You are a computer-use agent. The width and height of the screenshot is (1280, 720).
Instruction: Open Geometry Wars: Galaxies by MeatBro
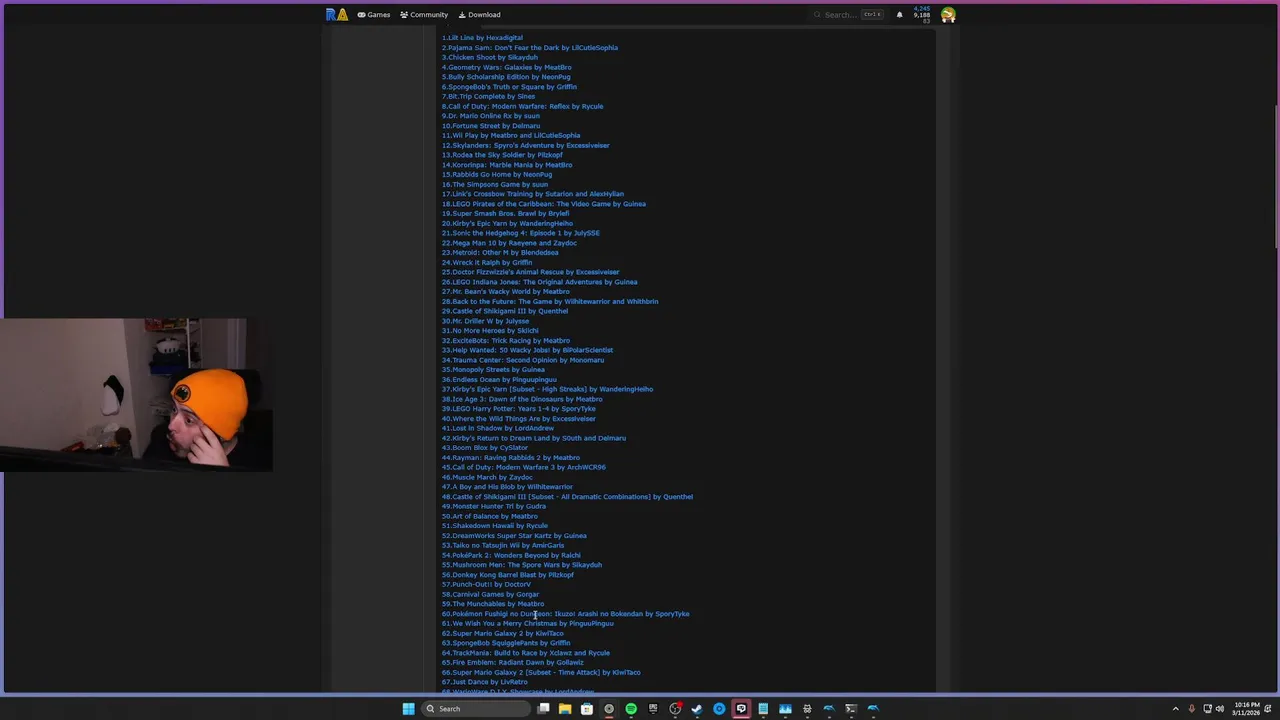[x=507, y=67]
